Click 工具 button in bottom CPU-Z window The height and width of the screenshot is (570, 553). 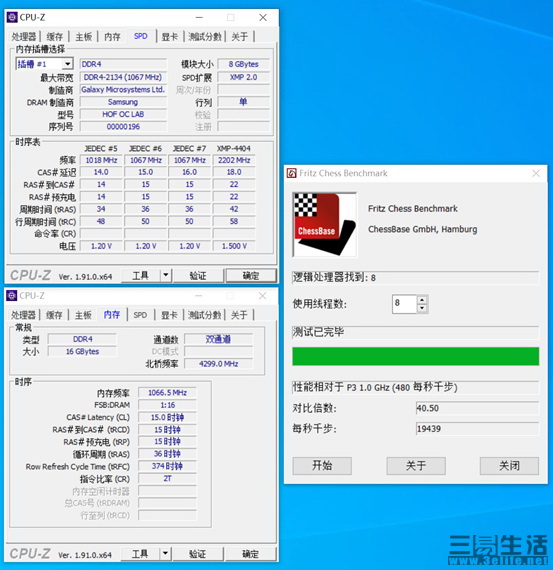[x=140, y=554]
